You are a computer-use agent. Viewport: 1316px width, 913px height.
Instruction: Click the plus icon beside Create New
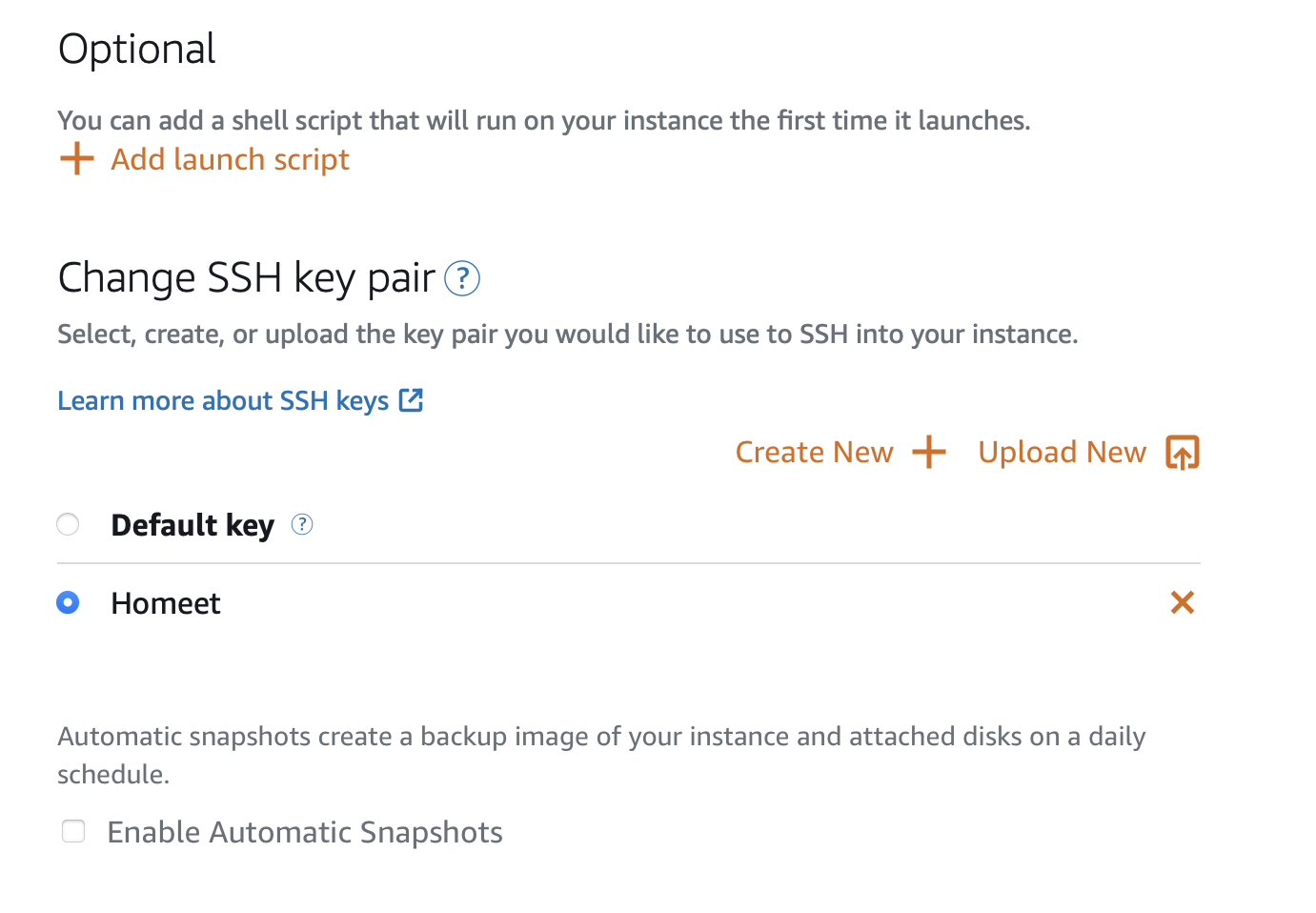pyautogui.click(x=928, y=452)
